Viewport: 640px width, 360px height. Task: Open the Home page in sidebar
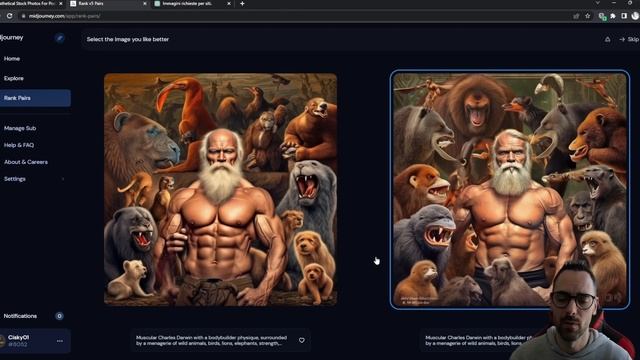pyautogui.click(x=12, y=59)
